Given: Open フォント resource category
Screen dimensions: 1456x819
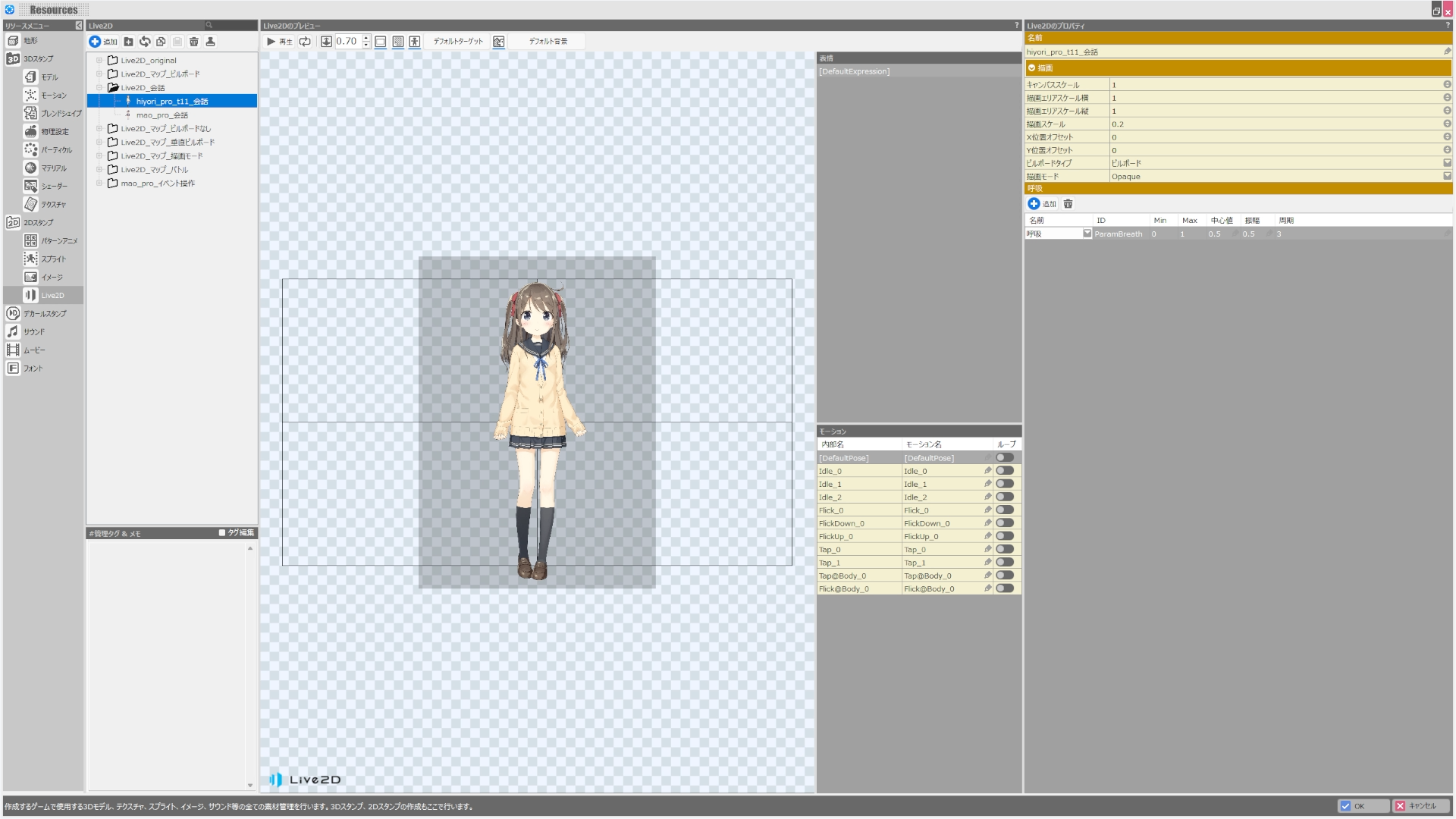Looking at the screenshot, I should point(25,369).
